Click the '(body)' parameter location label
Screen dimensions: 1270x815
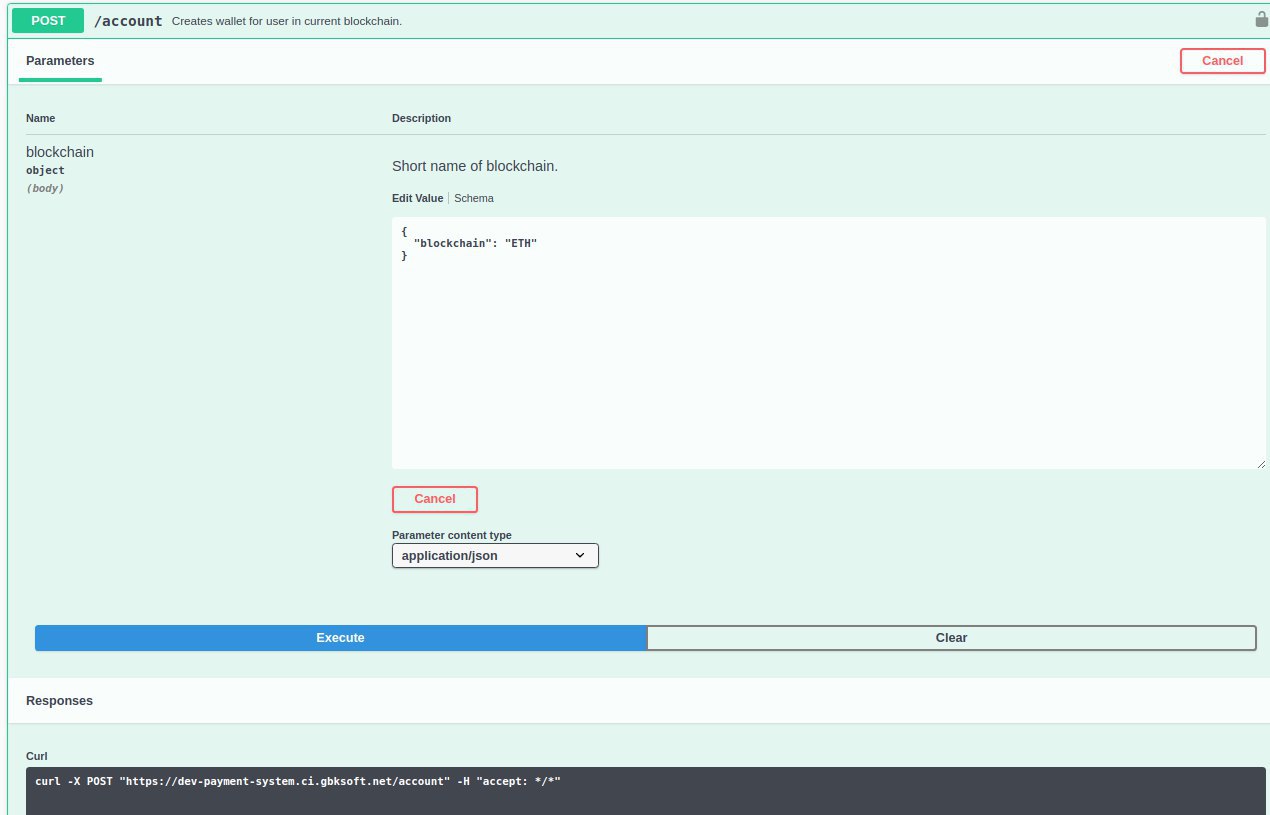(x=45, y=188)
